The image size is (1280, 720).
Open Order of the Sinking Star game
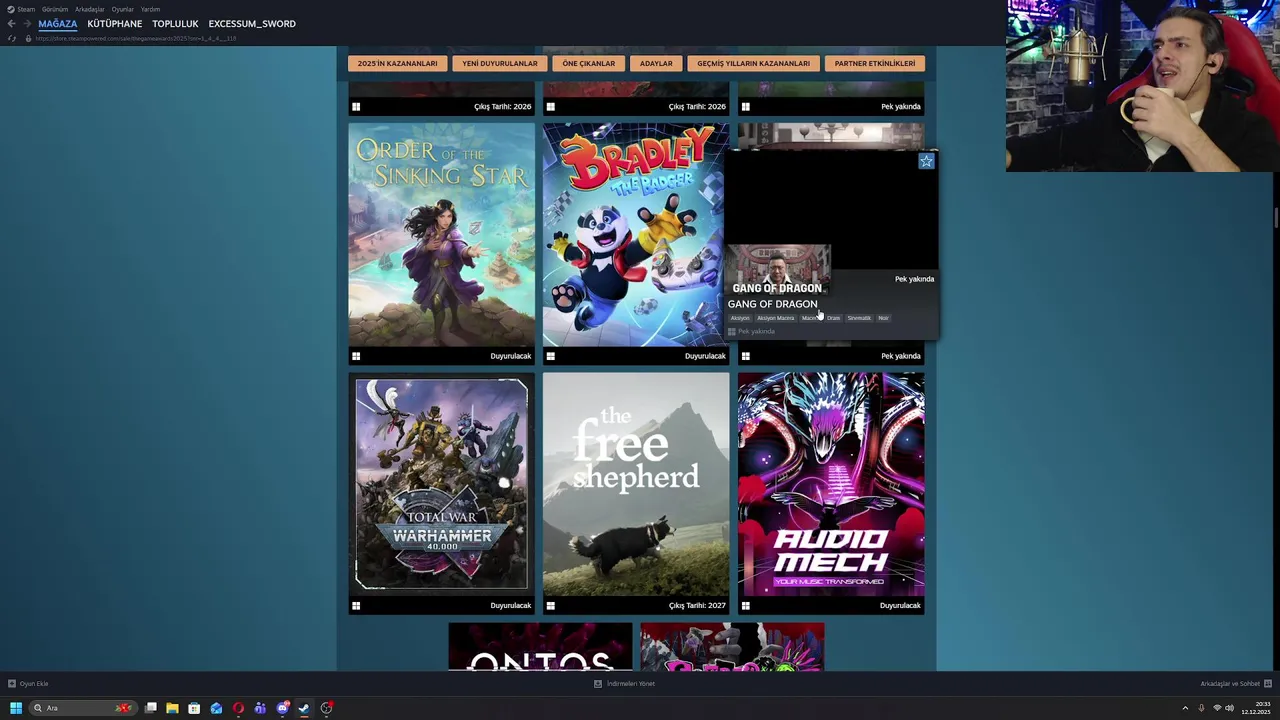[x=441, y=235]
